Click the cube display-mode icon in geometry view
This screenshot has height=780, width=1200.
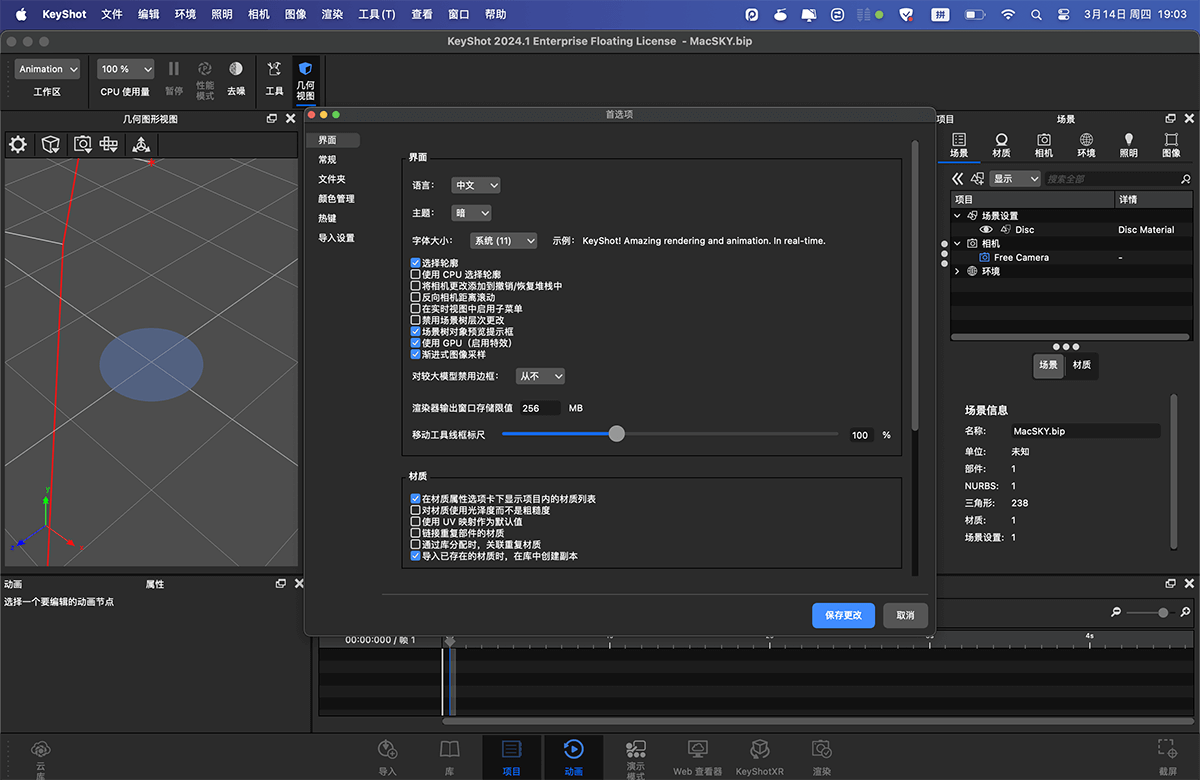pos(50,145)
